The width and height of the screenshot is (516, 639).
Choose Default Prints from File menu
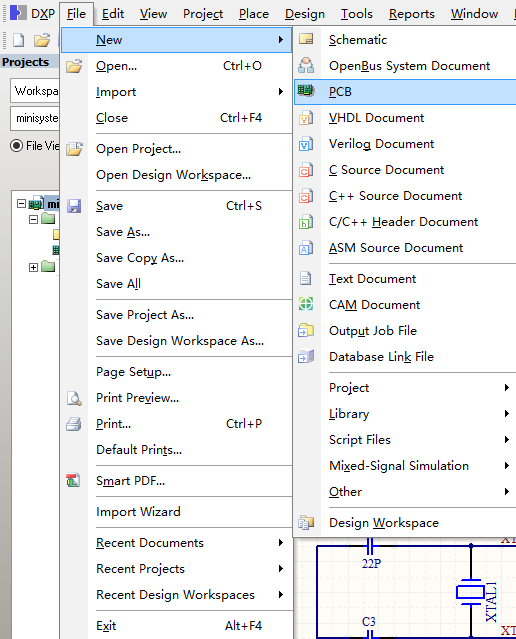(176, 450)
